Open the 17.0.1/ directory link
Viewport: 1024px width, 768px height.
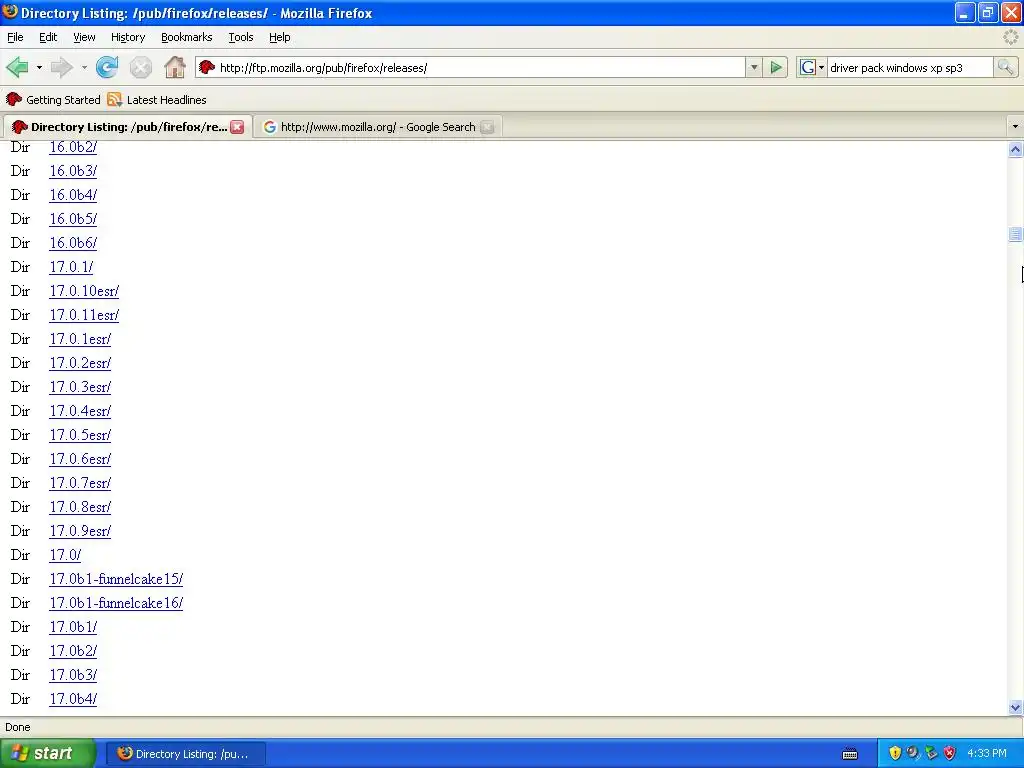[x=71, y=267]
